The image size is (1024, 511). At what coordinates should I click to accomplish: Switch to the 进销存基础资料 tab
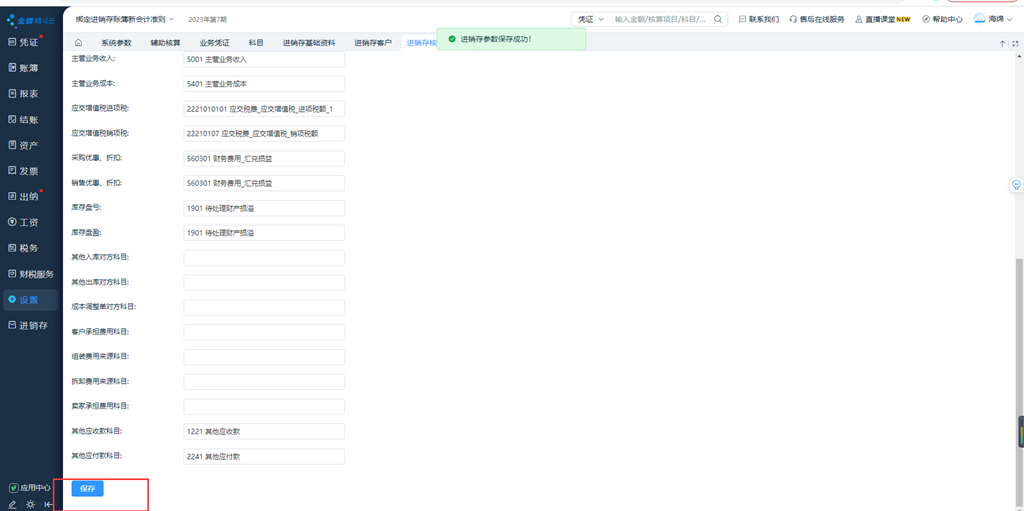click(x=309, y=43)
